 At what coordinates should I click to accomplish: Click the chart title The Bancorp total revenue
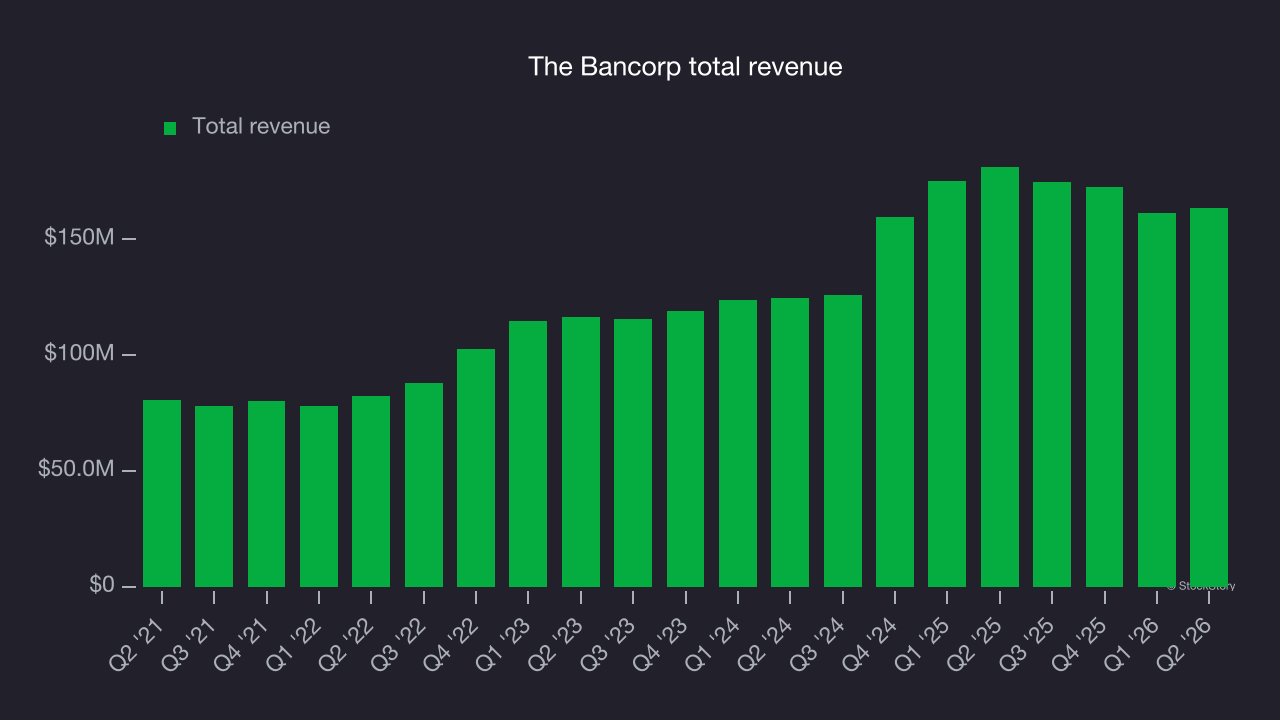pos(685,67)
